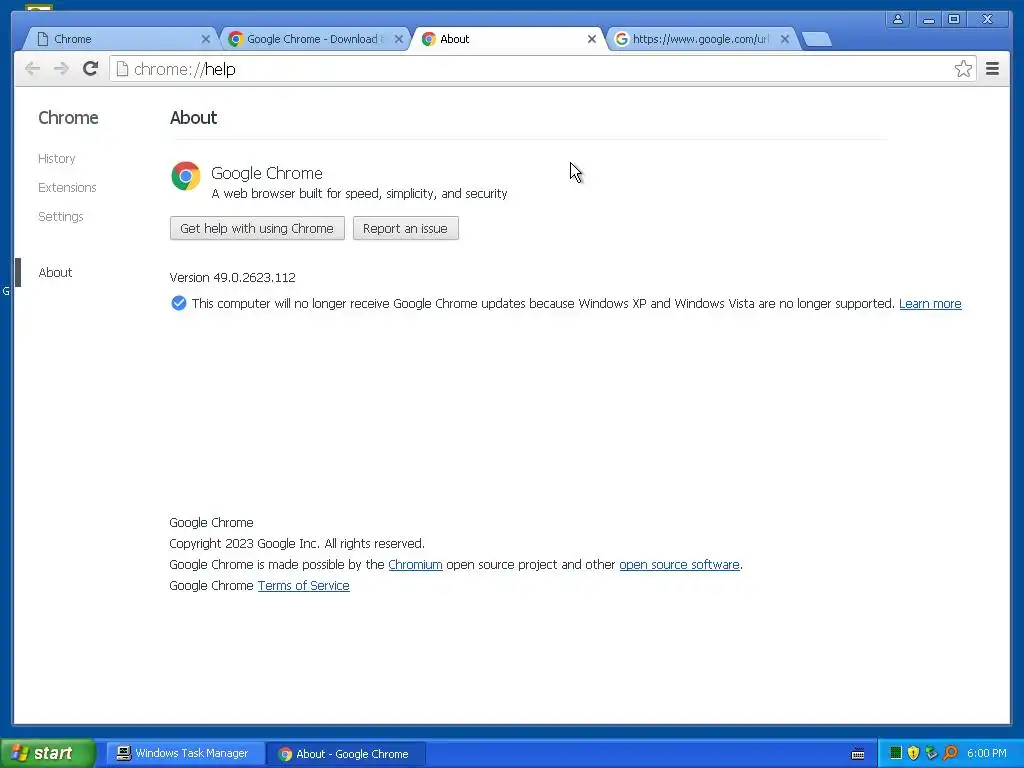Select the About tab

[x=506, y=39]
